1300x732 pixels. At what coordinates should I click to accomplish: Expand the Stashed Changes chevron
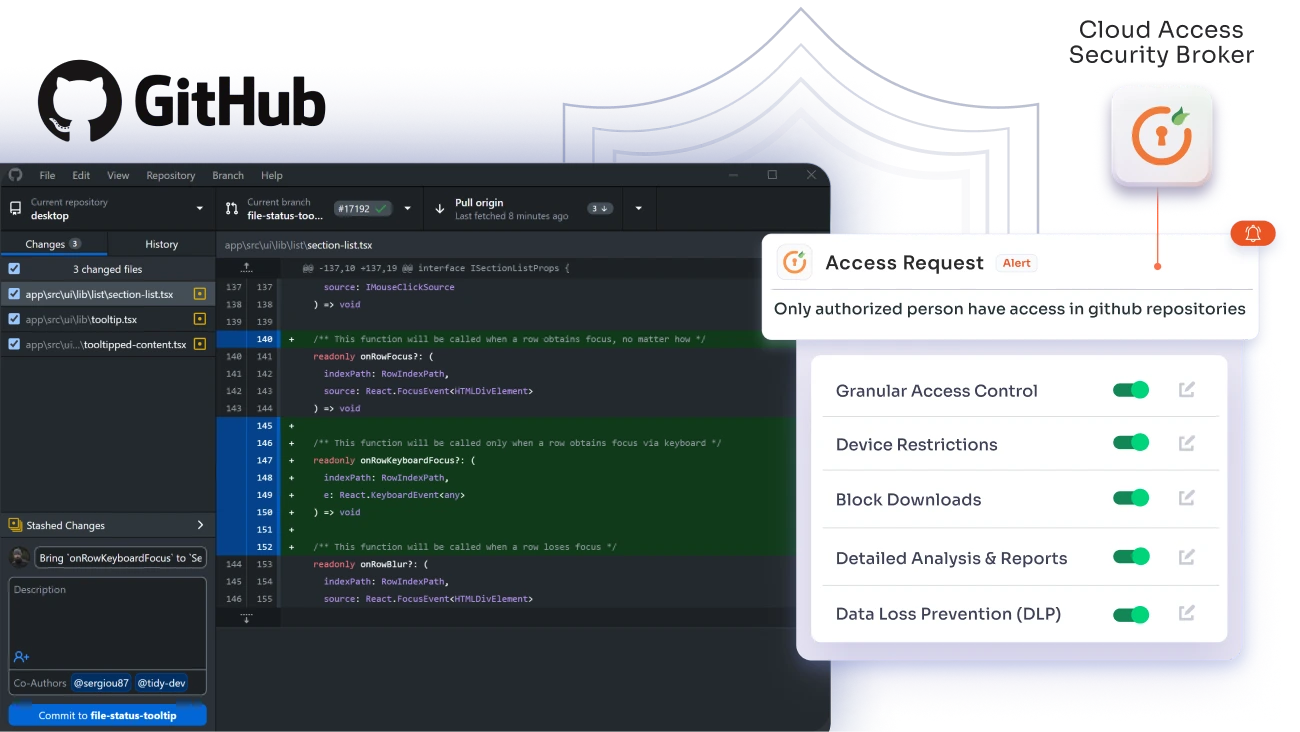(198, 524)
